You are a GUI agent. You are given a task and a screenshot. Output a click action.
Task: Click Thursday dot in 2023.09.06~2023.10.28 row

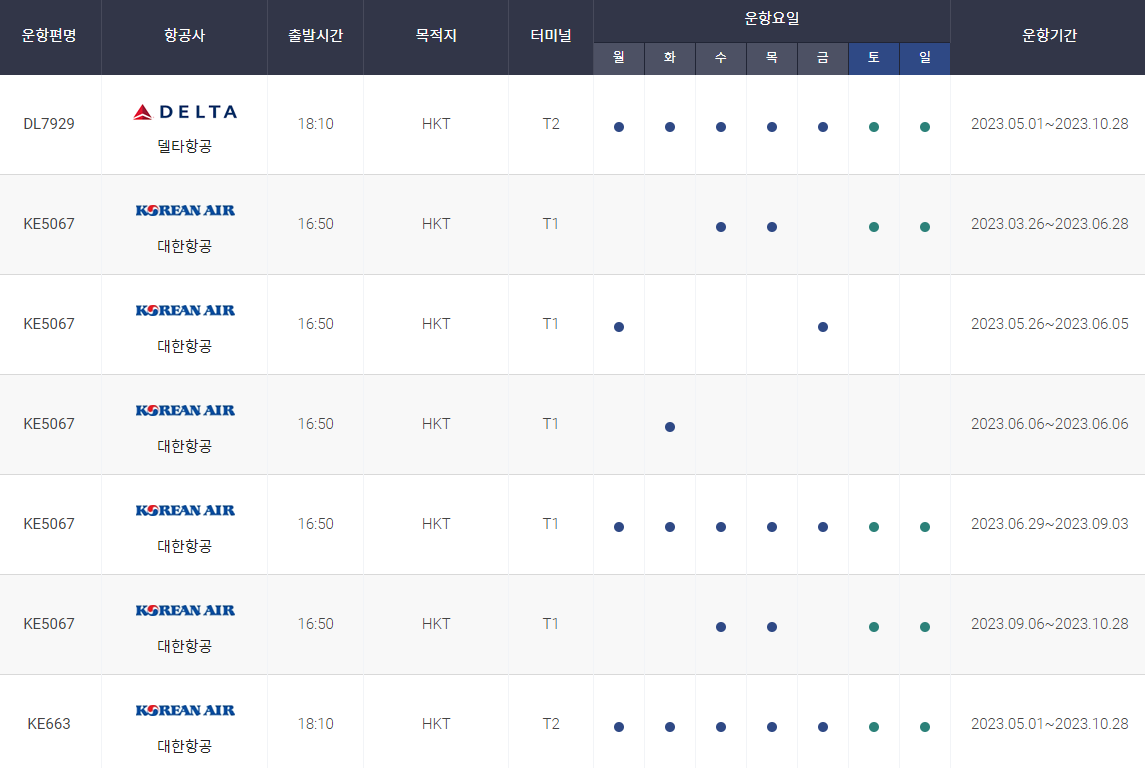(772, 627)
